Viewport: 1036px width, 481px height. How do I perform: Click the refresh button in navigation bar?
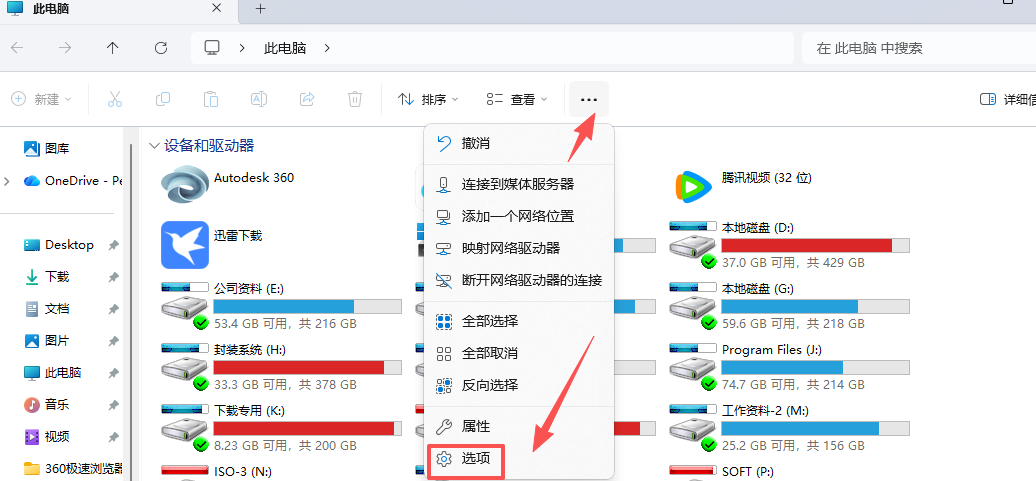pos(161,48)
